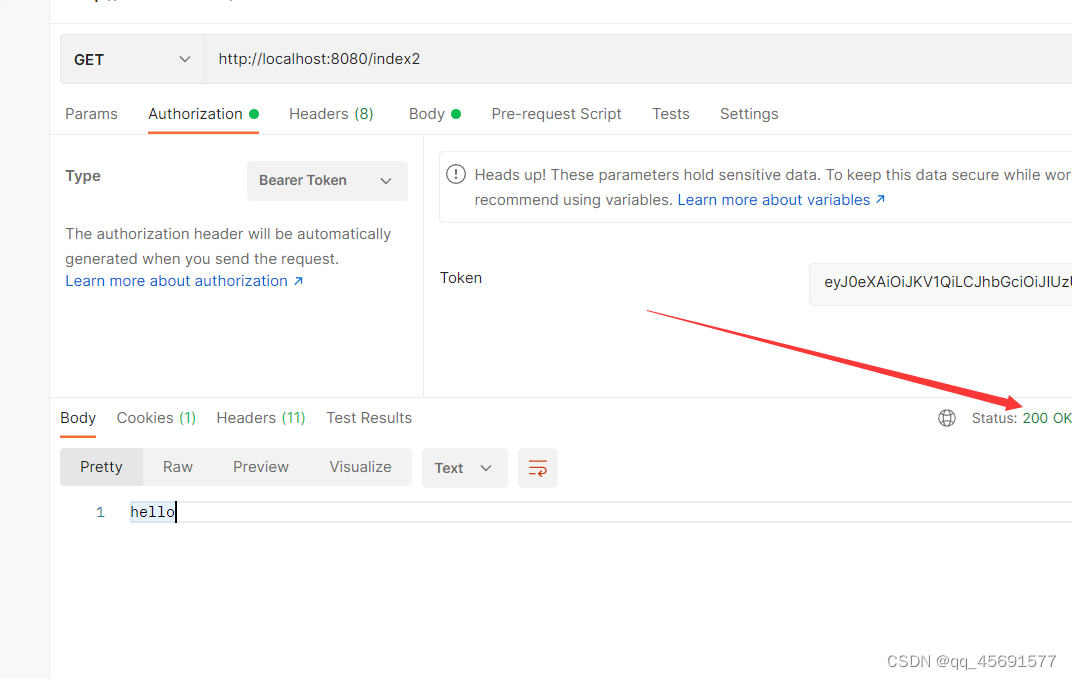
Task: Open the Text response format dropdown
Action: [x=464, y=467]
